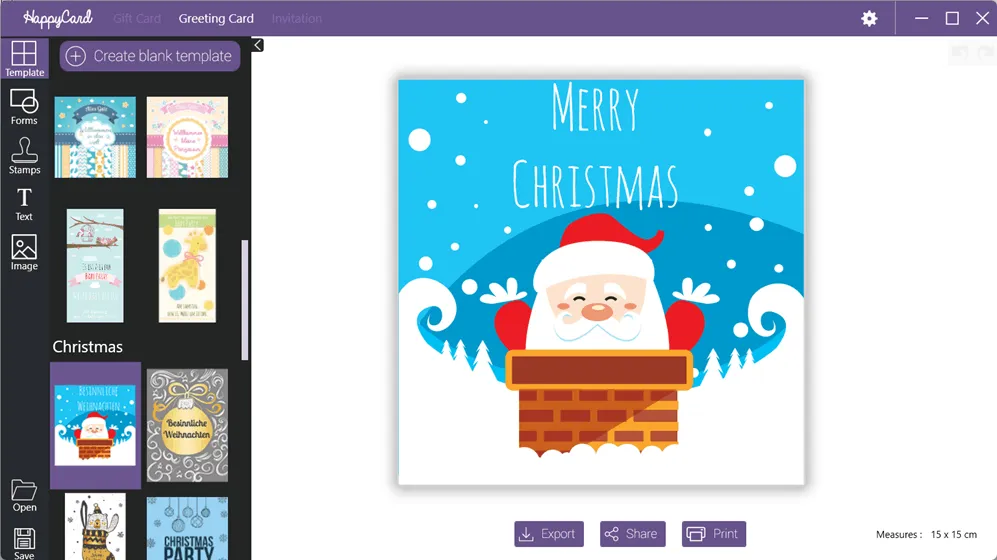Open the Template panel in sidebar
Screen dimensions: 997x560
point(24,58)
